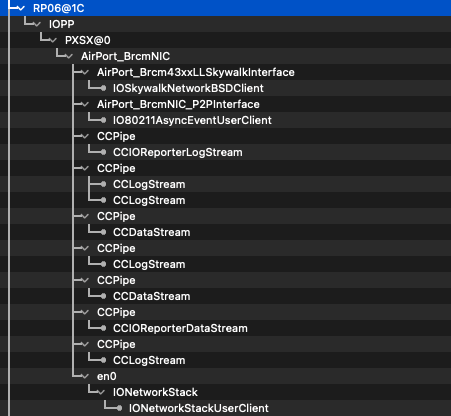
Task: Select the IONetworkStack entry
Action: (x=155, y=392)
